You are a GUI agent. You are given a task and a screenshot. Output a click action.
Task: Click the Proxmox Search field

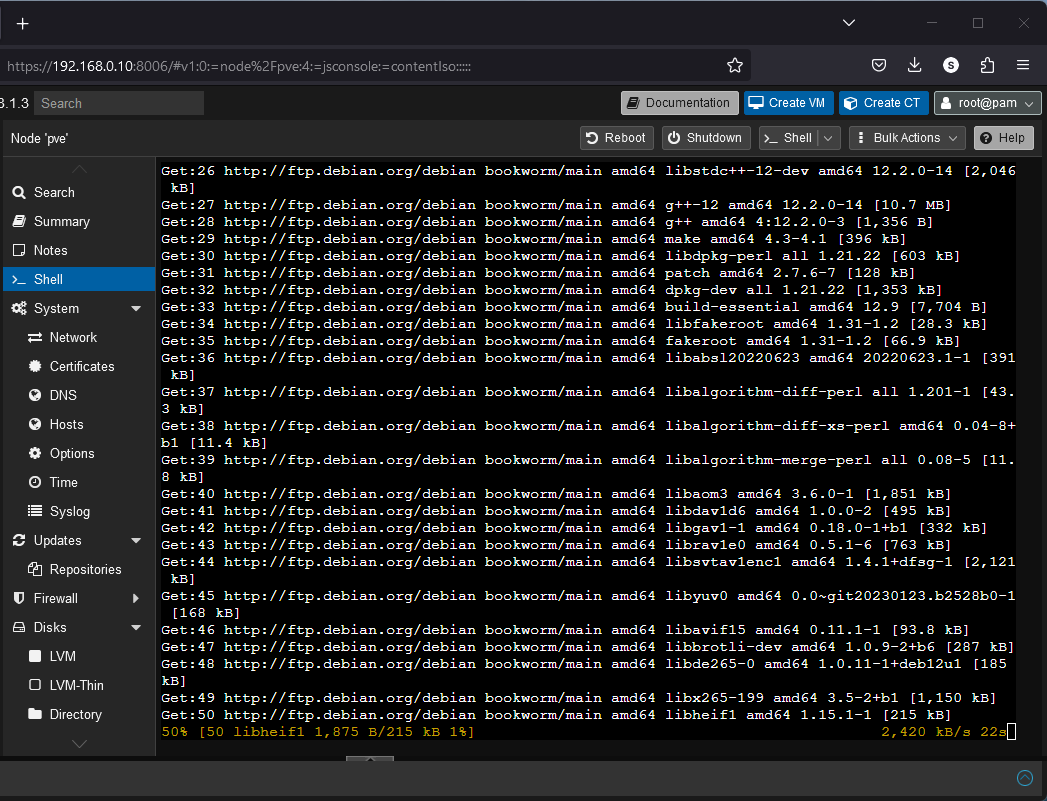pos(119,103)
